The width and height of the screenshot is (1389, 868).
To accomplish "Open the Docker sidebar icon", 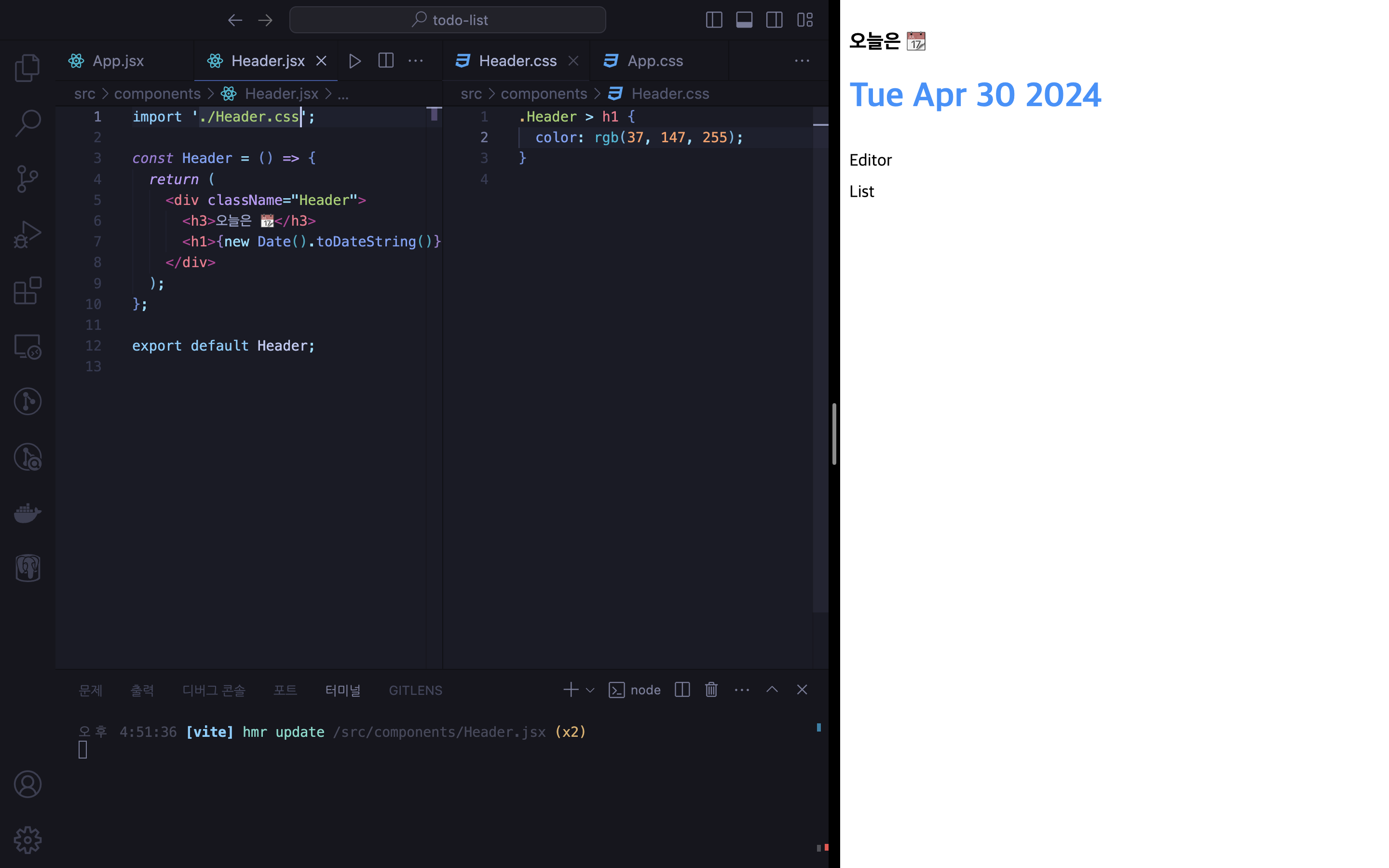I will click(27, 513).
